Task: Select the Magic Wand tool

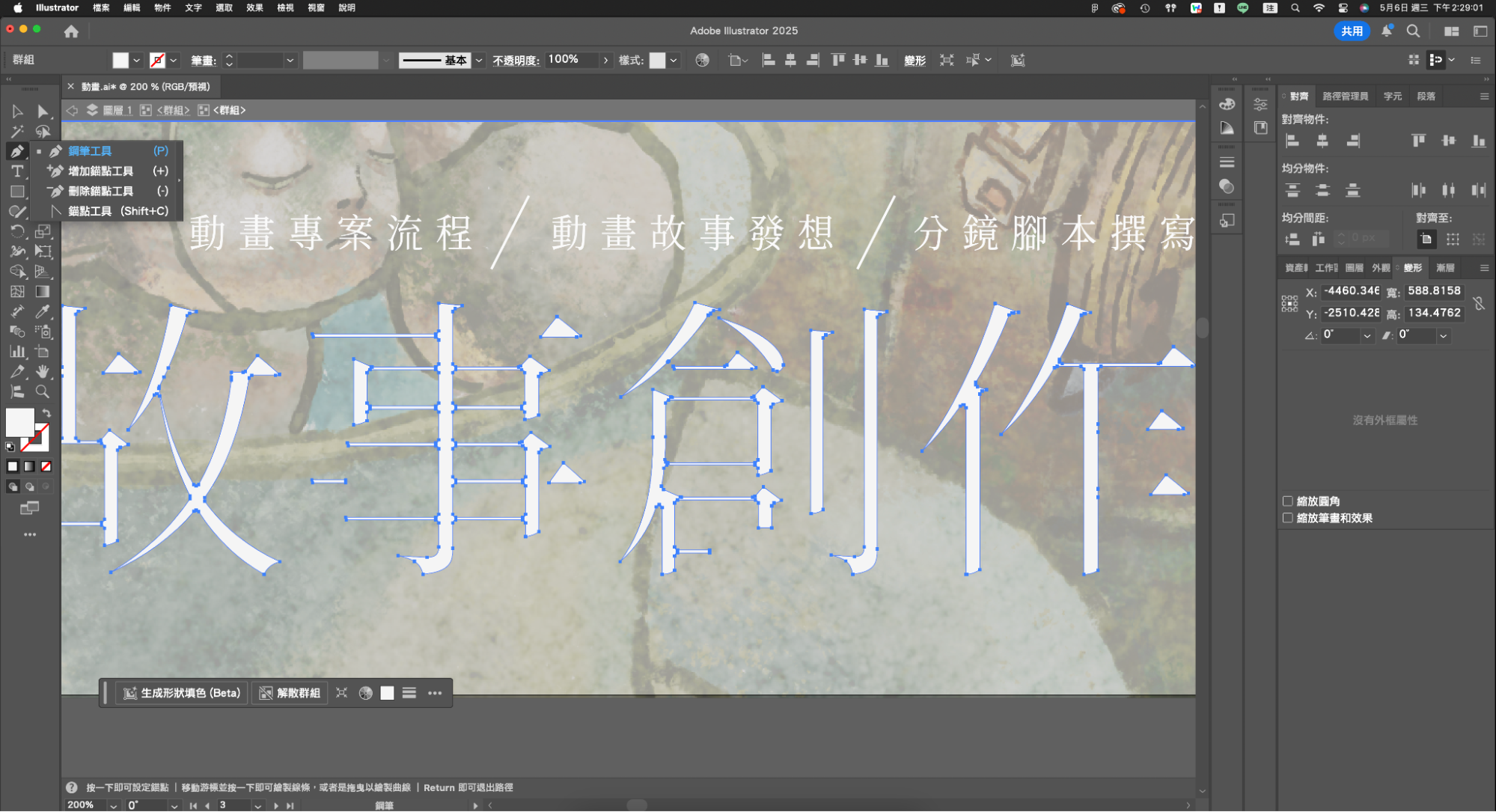Action: [17, 132]
